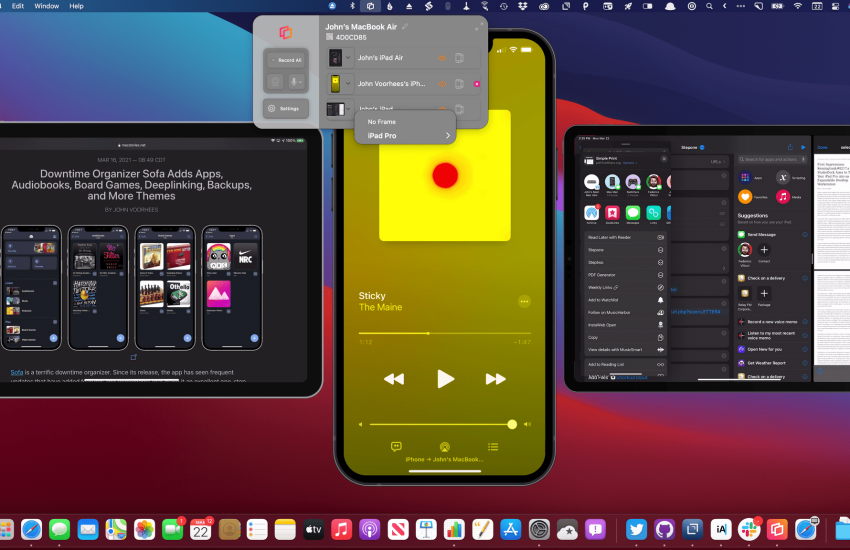The height and width of the screenshot is (550, 850).
Task: Open the Up Next queue list icon
Action: tap(493, 447)
